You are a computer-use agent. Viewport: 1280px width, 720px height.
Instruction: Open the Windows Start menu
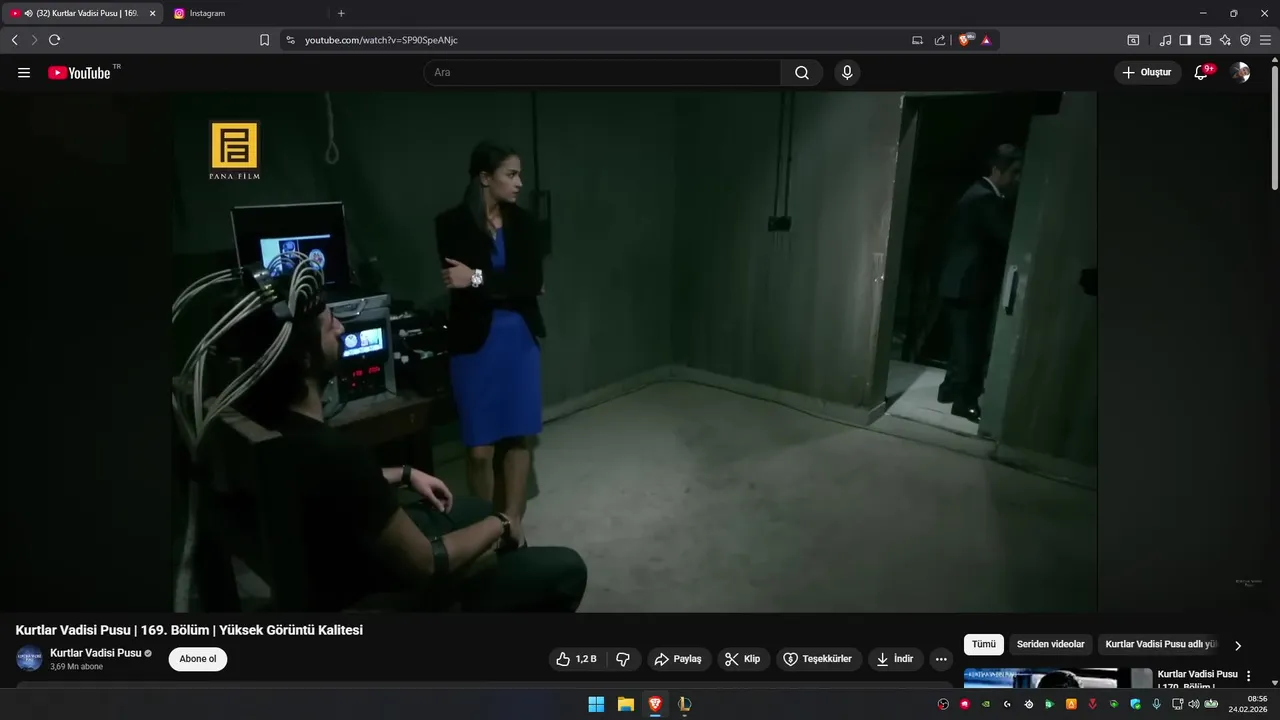click(x=596, y=704)
